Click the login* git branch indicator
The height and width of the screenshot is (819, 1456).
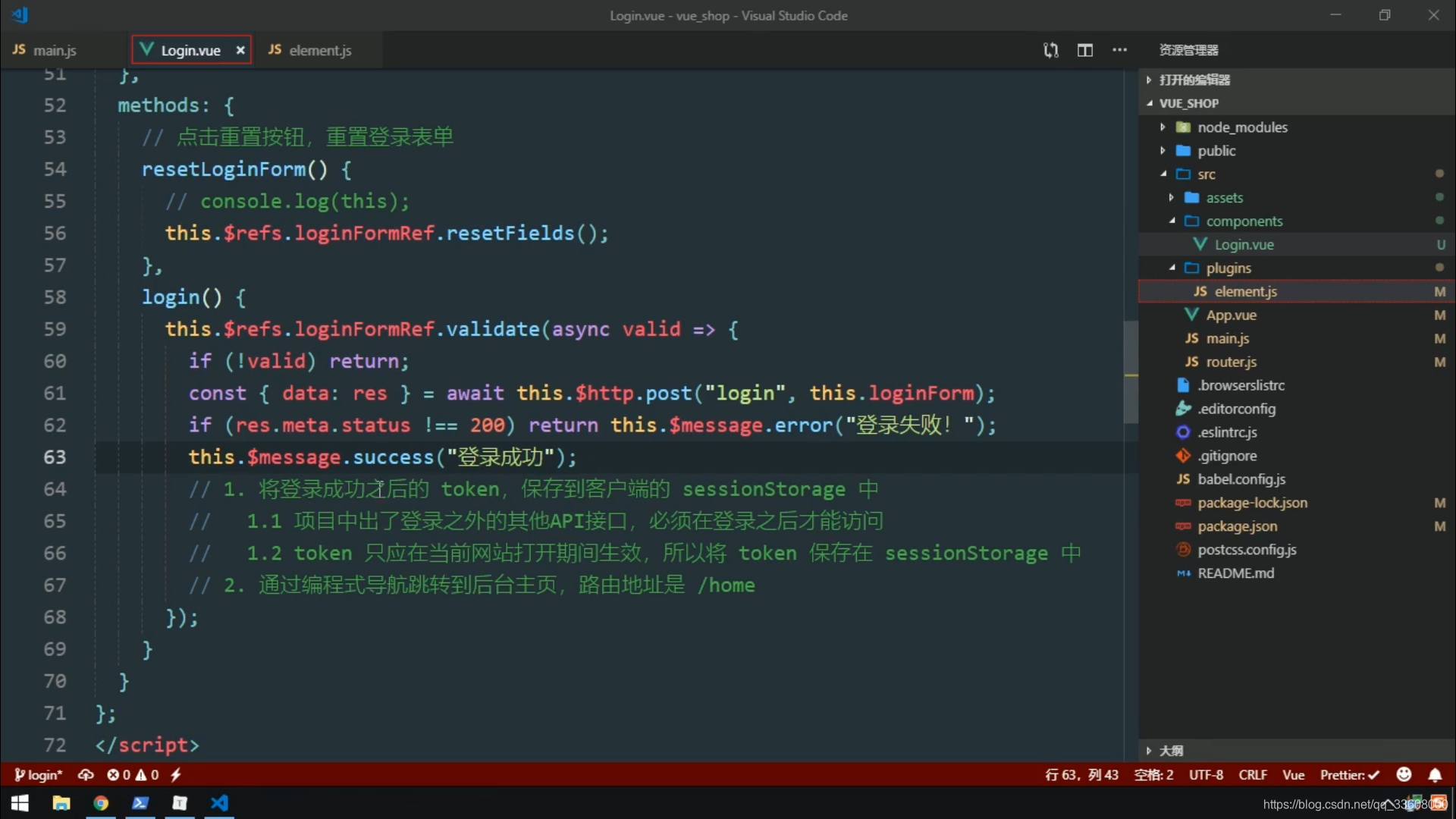coord(38,775)
